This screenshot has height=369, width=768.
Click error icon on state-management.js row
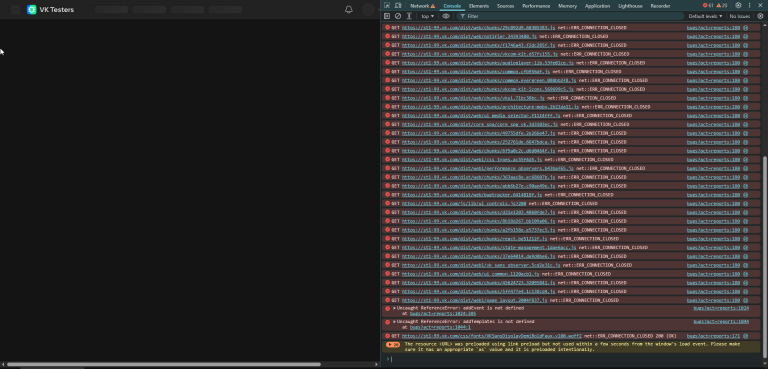coord(387,247)
